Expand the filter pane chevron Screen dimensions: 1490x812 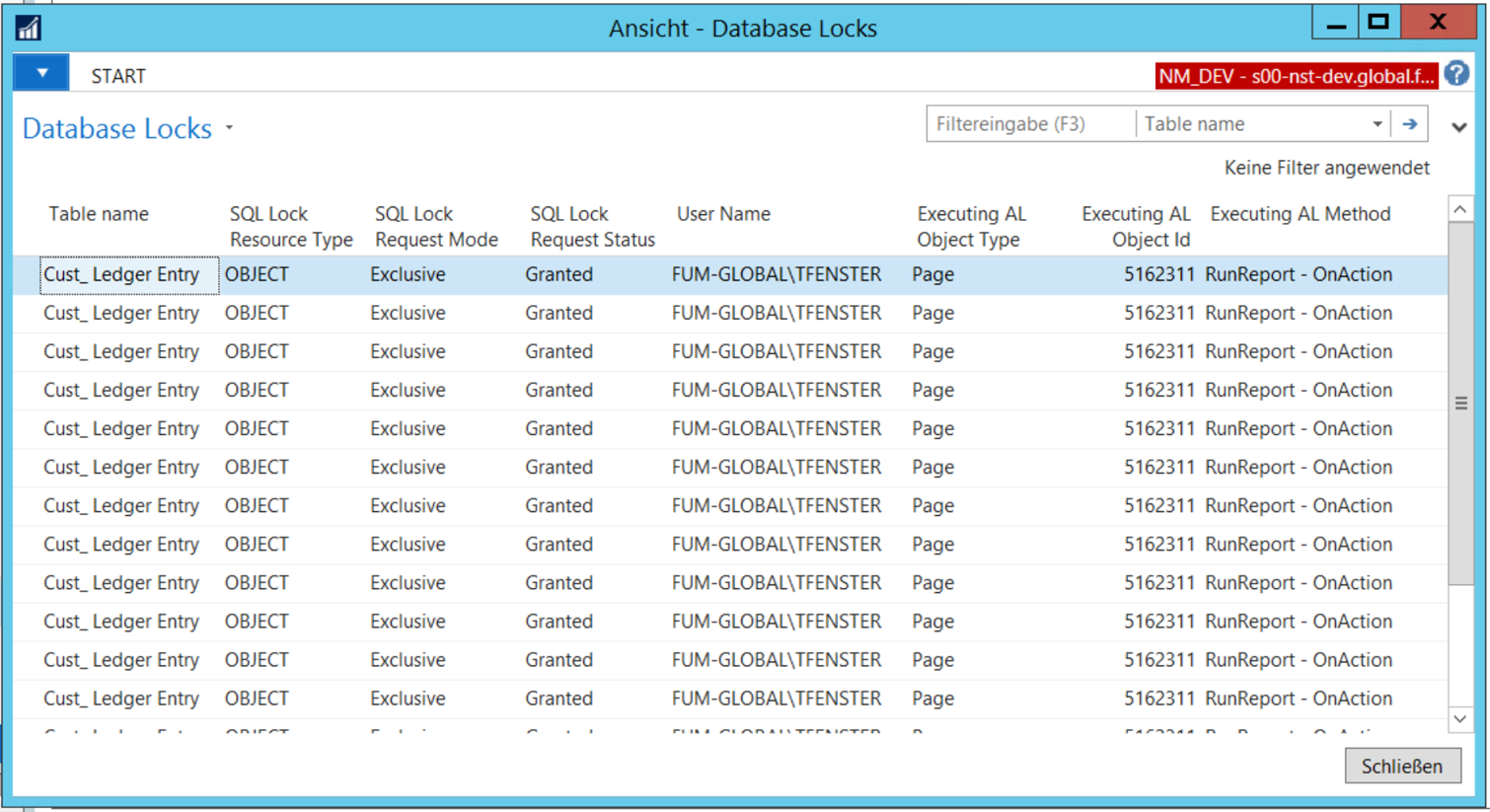(1459, 126)
